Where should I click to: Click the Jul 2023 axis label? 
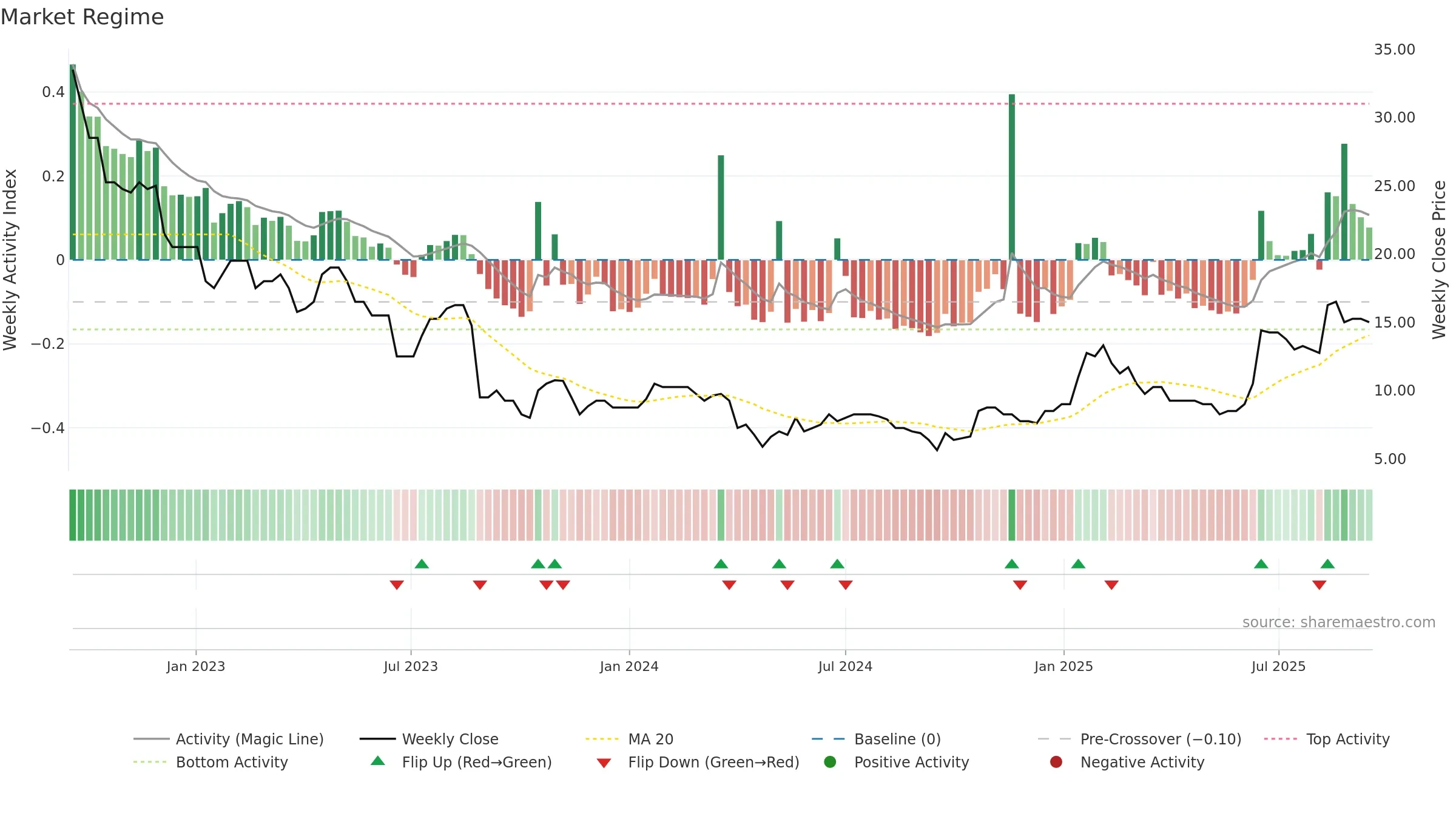(x=411, y=666)
